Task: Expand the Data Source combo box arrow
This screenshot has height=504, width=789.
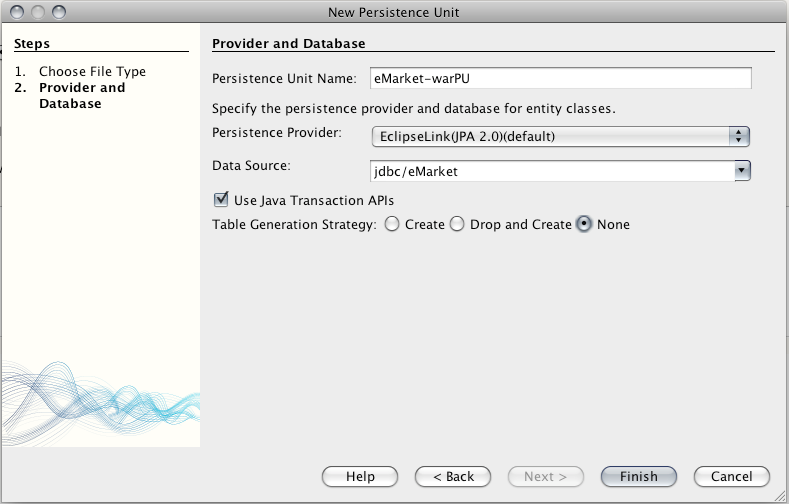Action: (x=742, y=171)
